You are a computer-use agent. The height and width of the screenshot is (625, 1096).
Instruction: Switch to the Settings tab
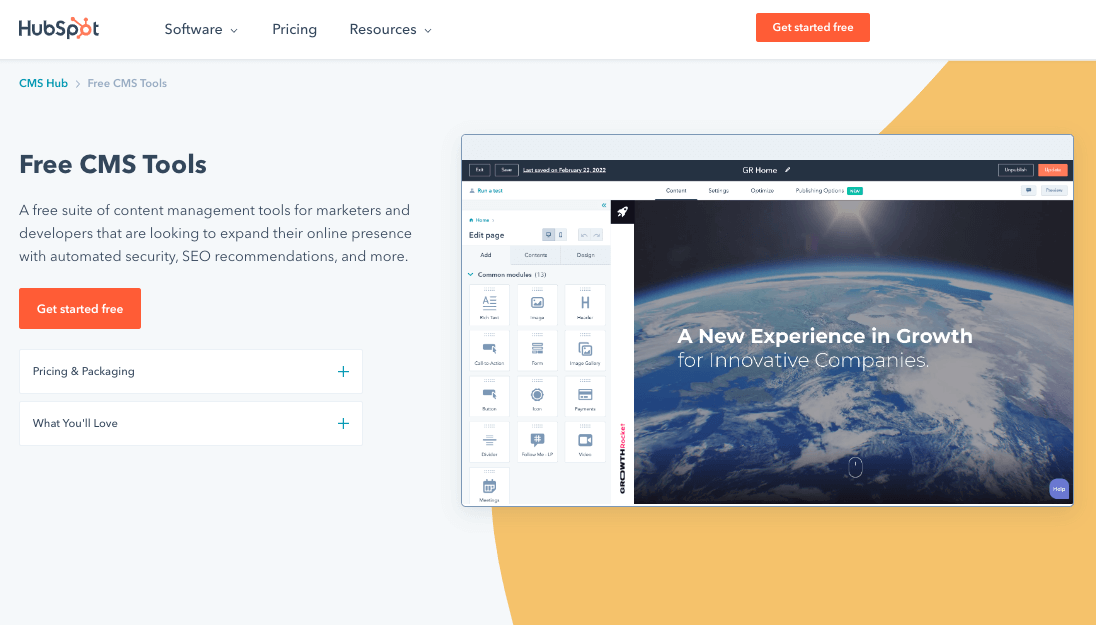pyautogui.click(x=718, y=190)
